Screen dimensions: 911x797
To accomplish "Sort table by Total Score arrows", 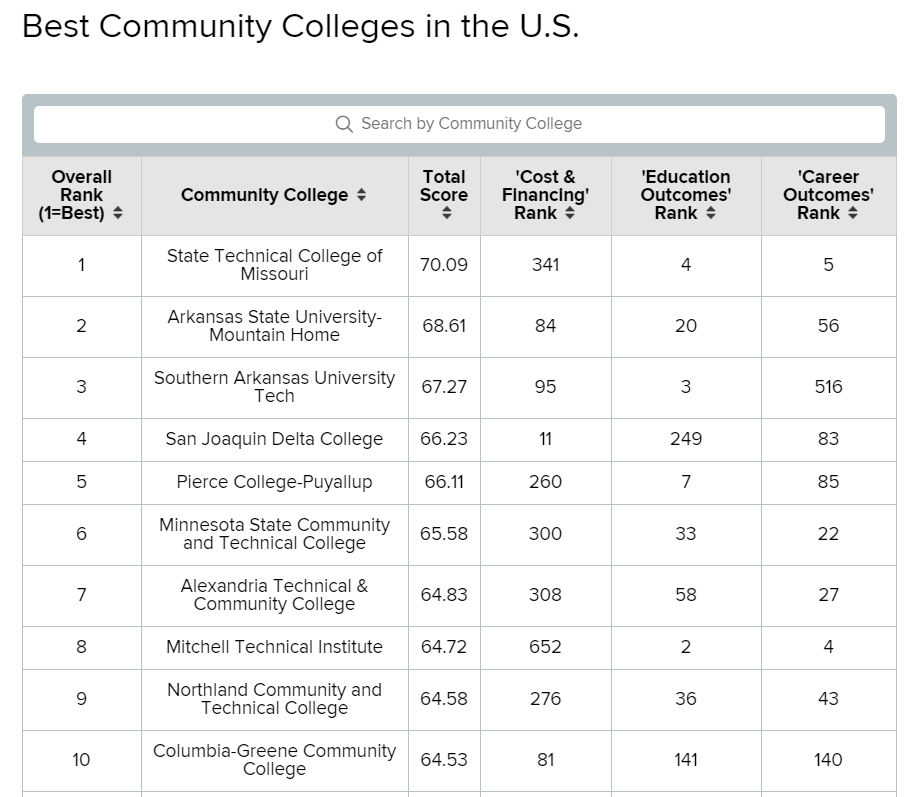I will [445, 213].
